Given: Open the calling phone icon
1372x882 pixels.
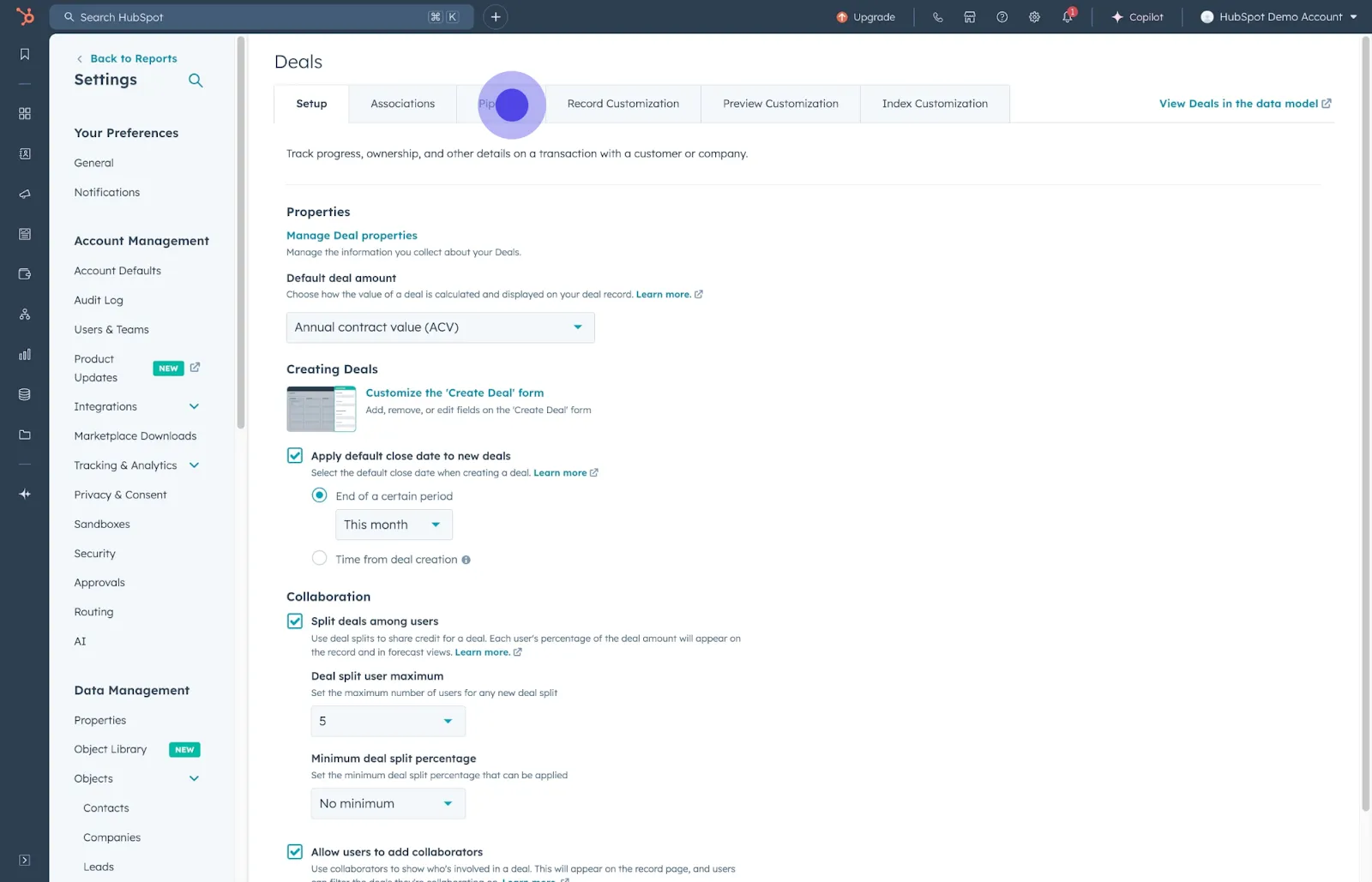Looking at the screenshot, I should coord(937,17).
